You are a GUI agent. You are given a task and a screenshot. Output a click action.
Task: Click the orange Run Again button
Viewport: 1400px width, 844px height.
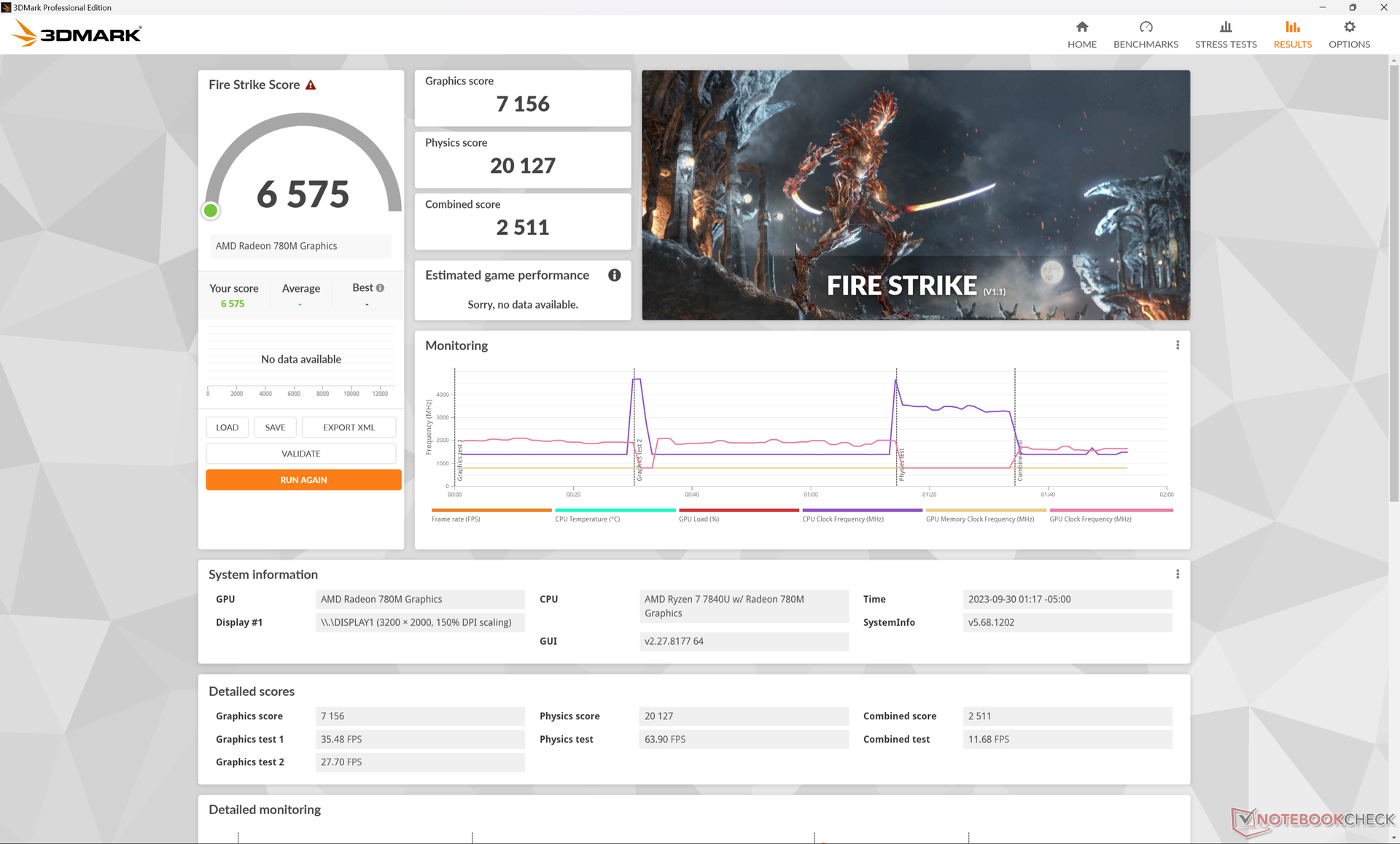(x=303, y=480)
